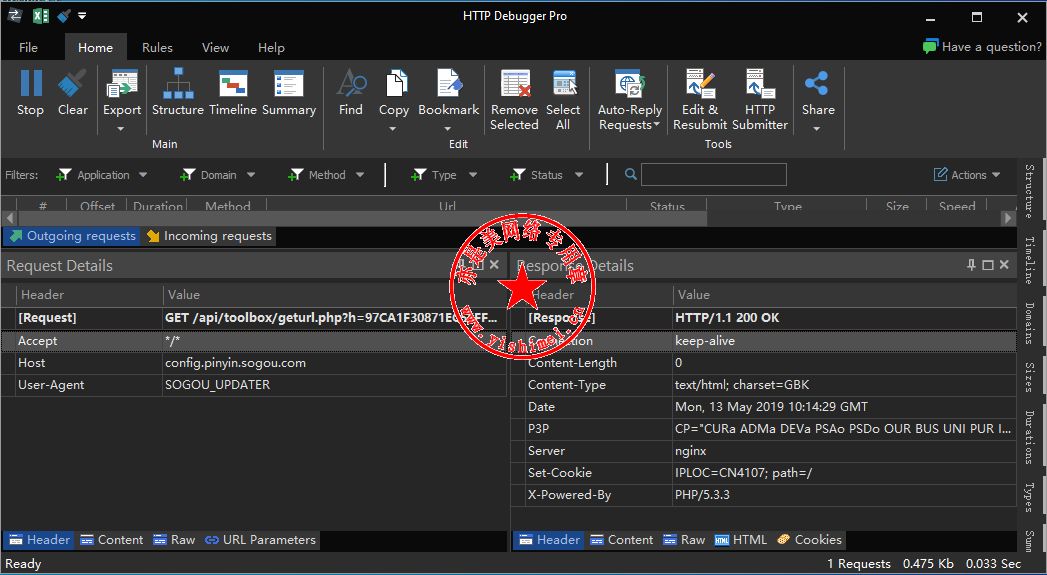The height and width of the screenshot is (575, 1047).
Task: Close the Request Details panel
Action: [494, 265]
